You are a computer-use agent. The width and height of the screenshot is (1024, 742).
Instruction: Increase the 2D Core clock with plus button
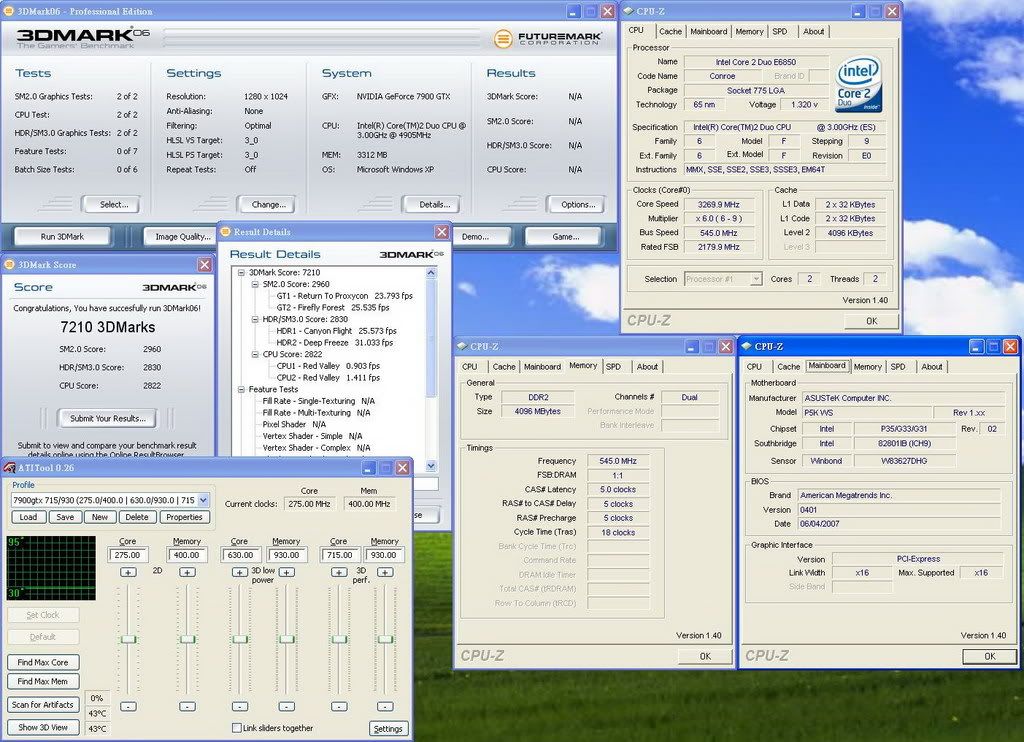point(129,572)
